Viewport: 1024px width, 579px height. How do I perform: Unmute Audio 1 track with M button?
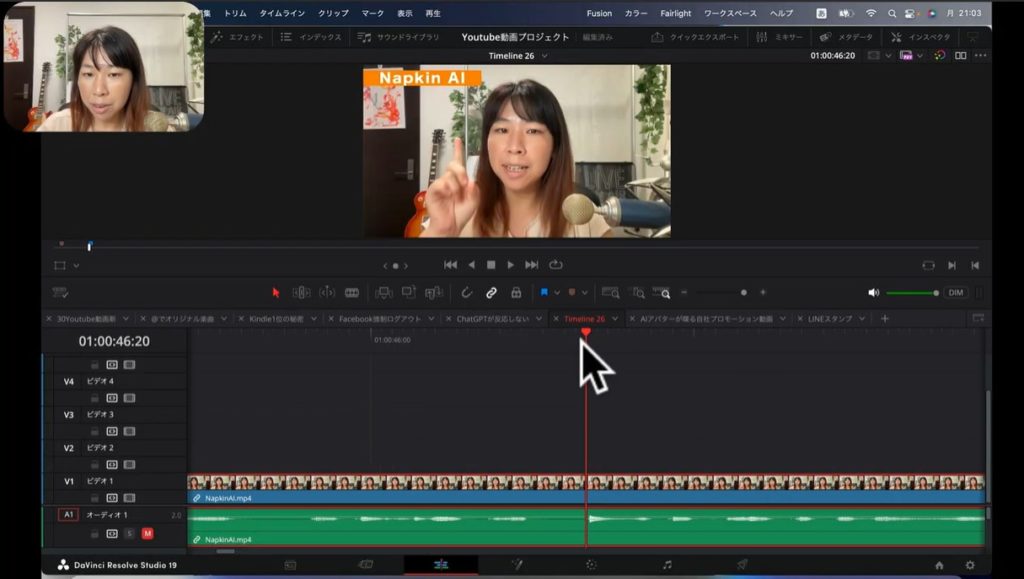[x=147, y=533]
